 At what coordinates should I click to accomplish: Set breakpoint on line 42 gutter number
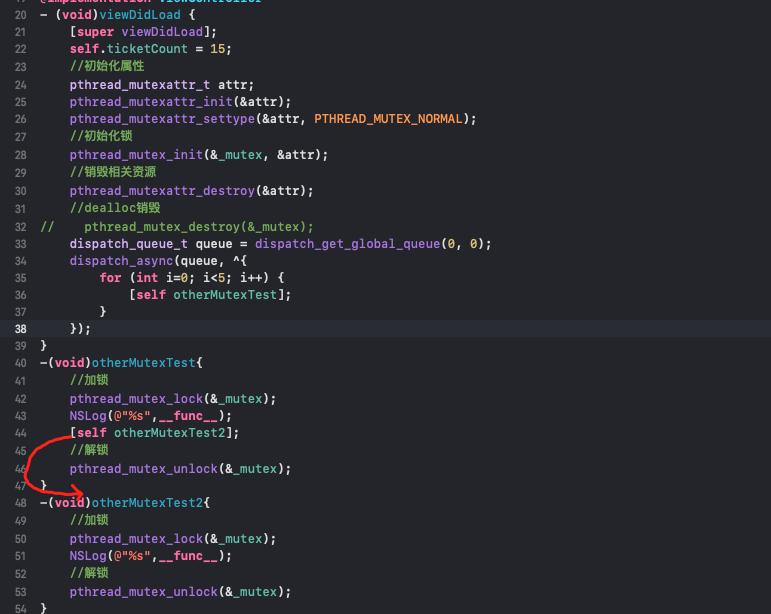tap(20, 398)
